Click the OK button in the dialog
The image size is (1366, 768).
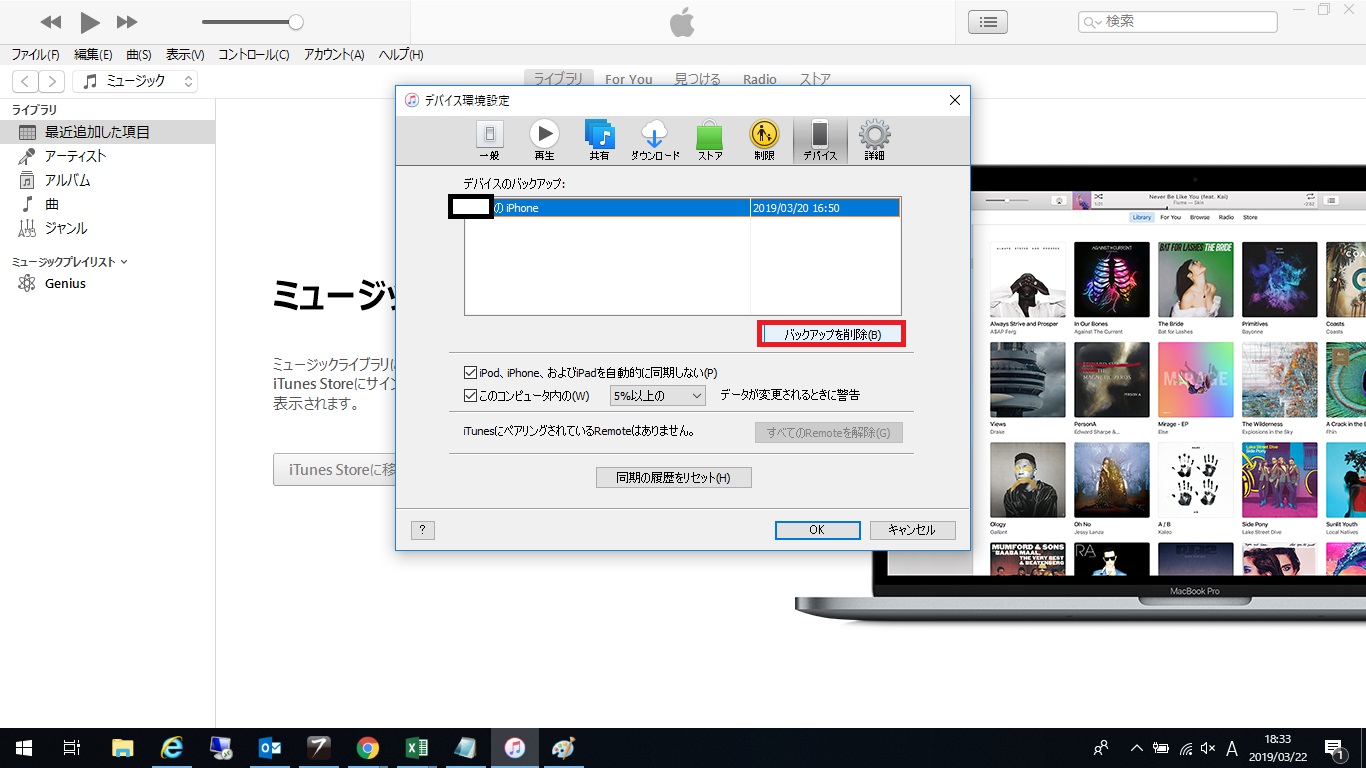[817, 530]
